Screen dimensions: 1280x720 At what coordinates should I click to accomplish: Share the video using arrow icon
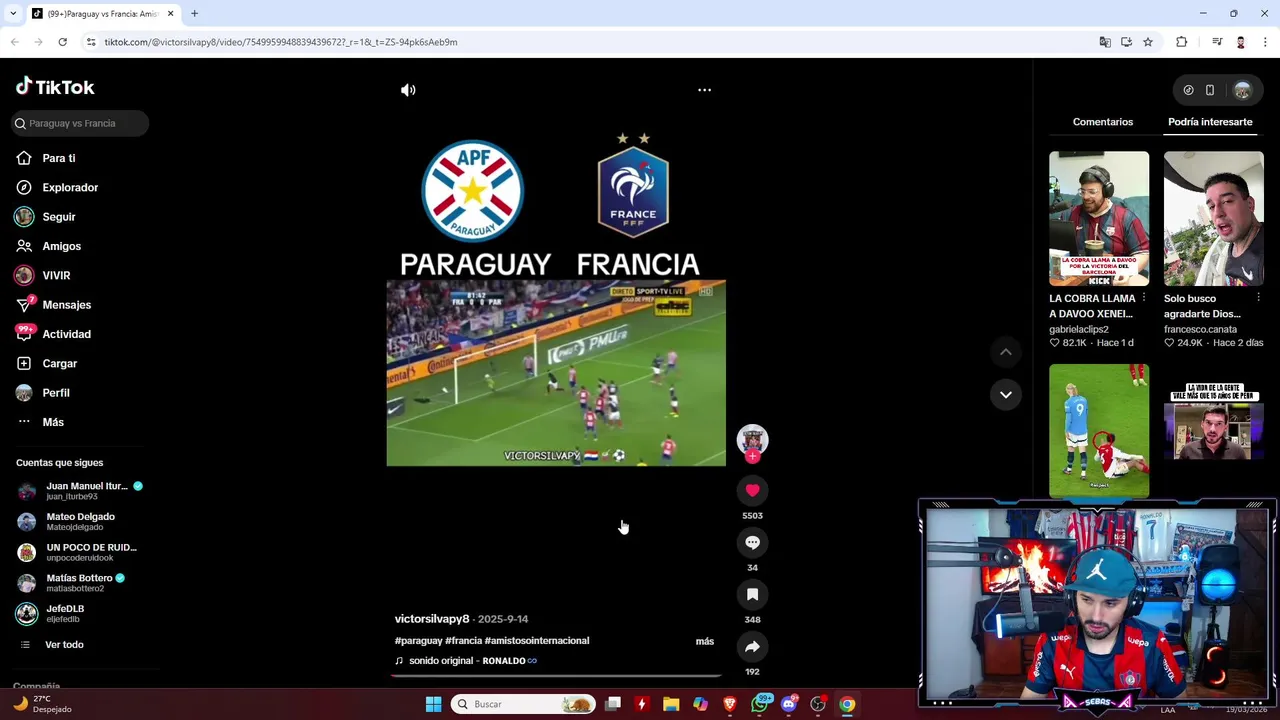pos(752,646)
